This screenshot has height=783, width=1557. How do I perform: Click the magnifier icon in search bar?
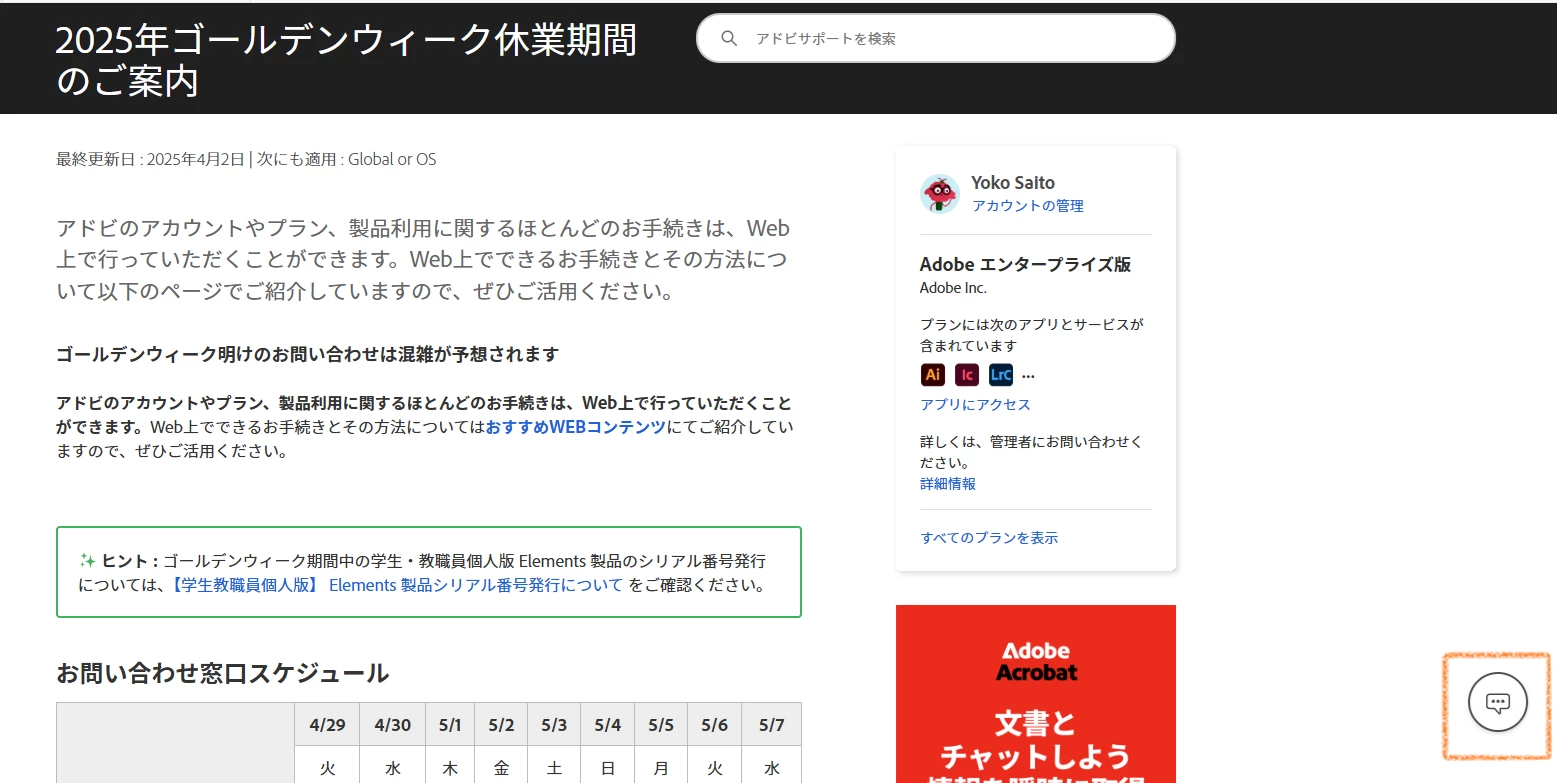(x=729, y=38)
